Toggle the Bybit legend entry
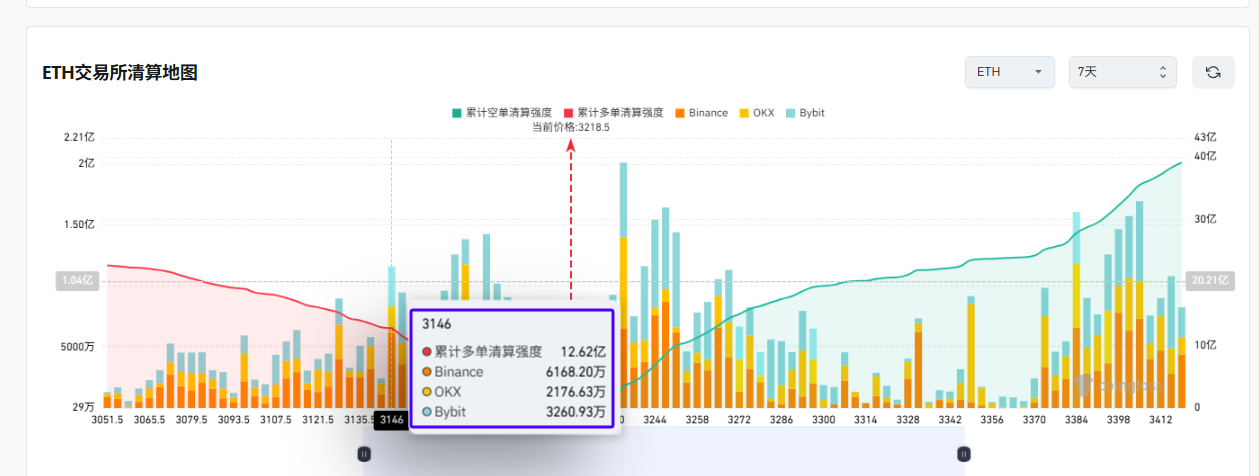The image size is (1259, 476). tap(805, 113)
